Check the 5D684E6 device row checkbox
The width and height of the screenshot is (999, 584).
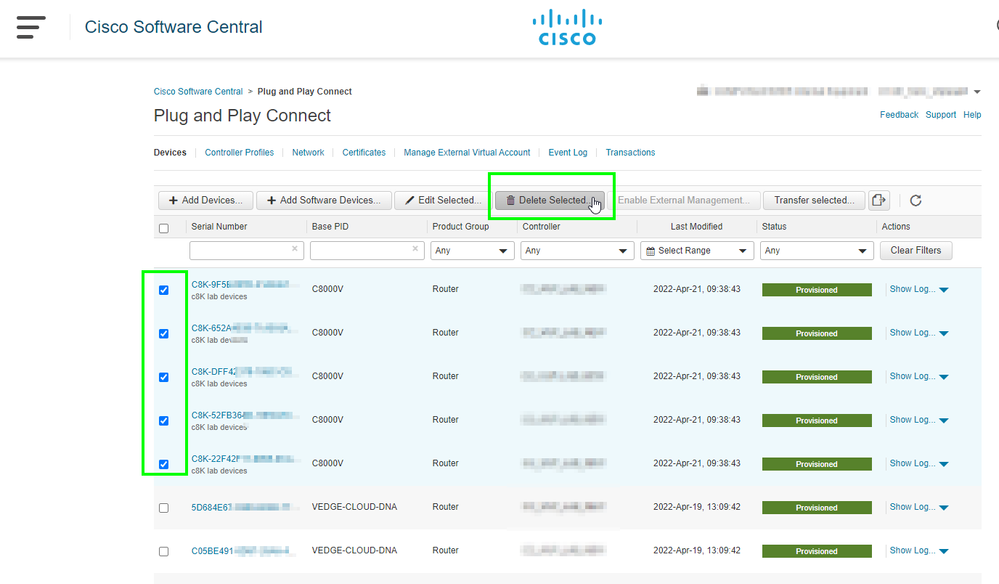coord(164,508)
